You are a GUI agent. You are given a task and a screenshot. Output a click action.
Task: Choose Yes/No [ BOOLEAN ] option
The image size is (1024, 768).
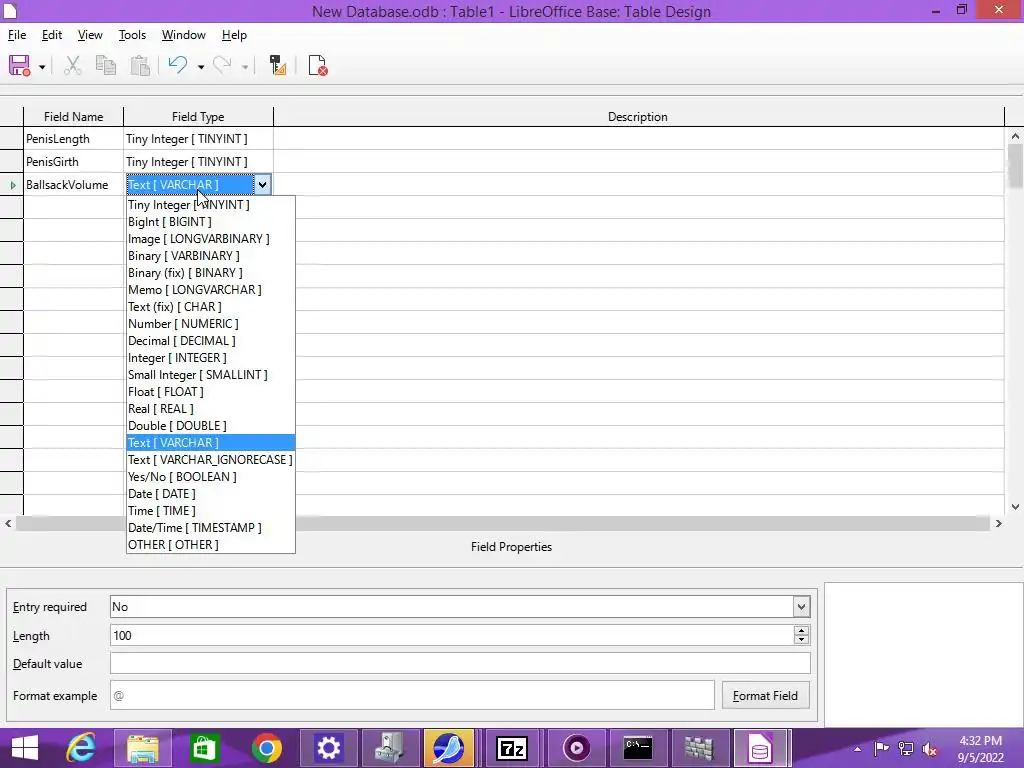[210, 476]
